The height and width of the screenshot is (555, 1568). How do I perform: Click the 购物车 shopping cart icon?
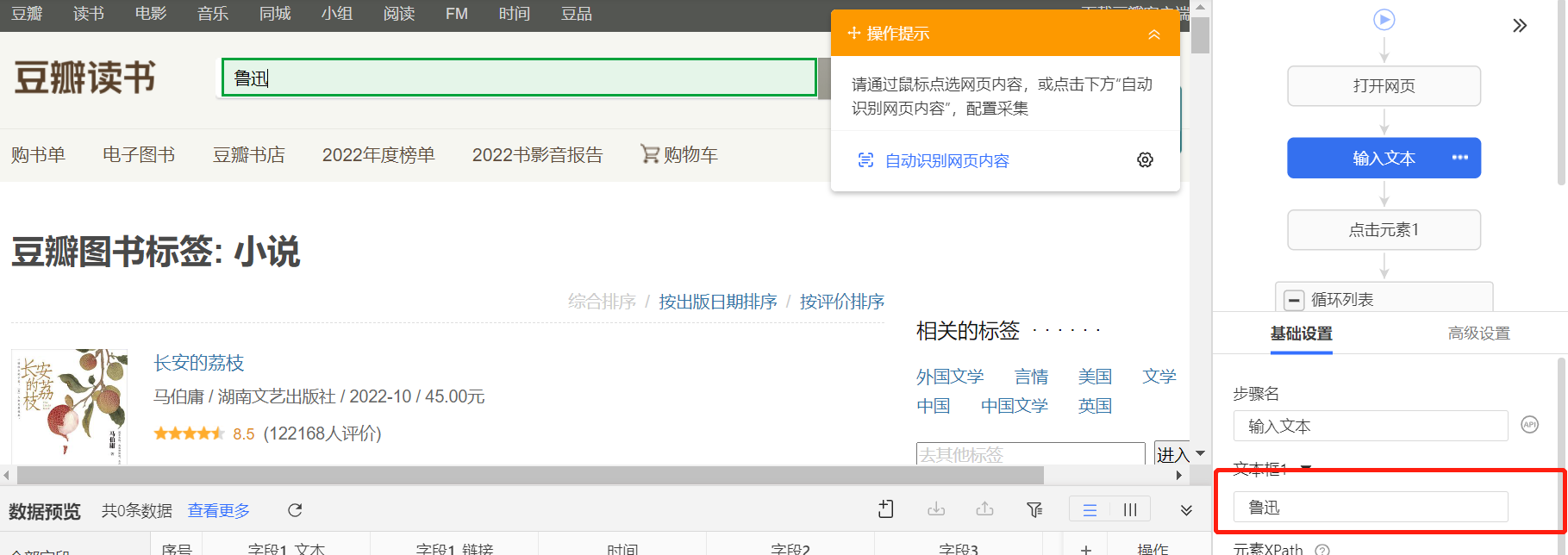(650, 154)
